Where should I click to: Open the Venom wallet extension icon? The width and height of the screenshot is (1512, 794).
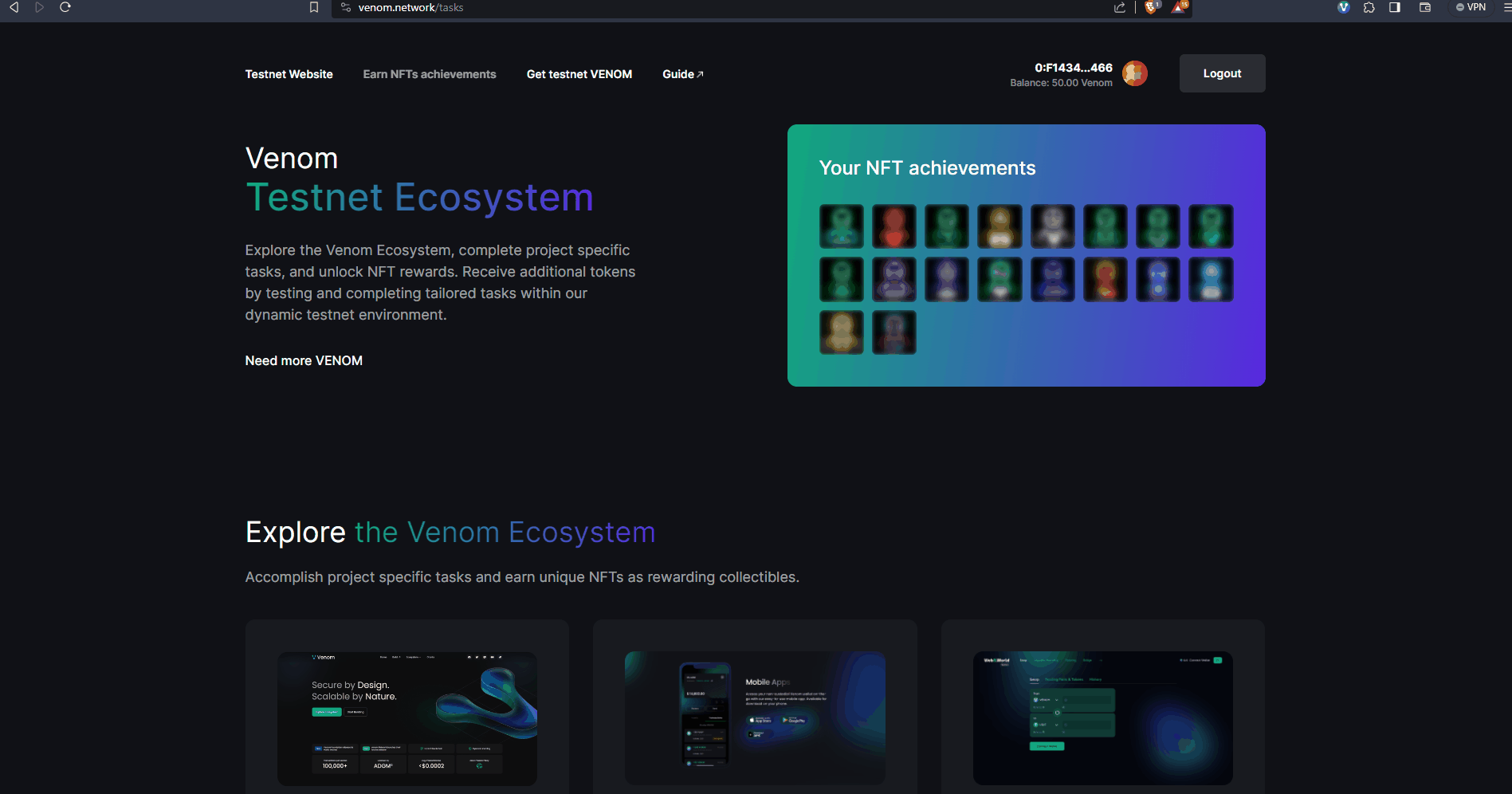click(x=1343, y=7)
